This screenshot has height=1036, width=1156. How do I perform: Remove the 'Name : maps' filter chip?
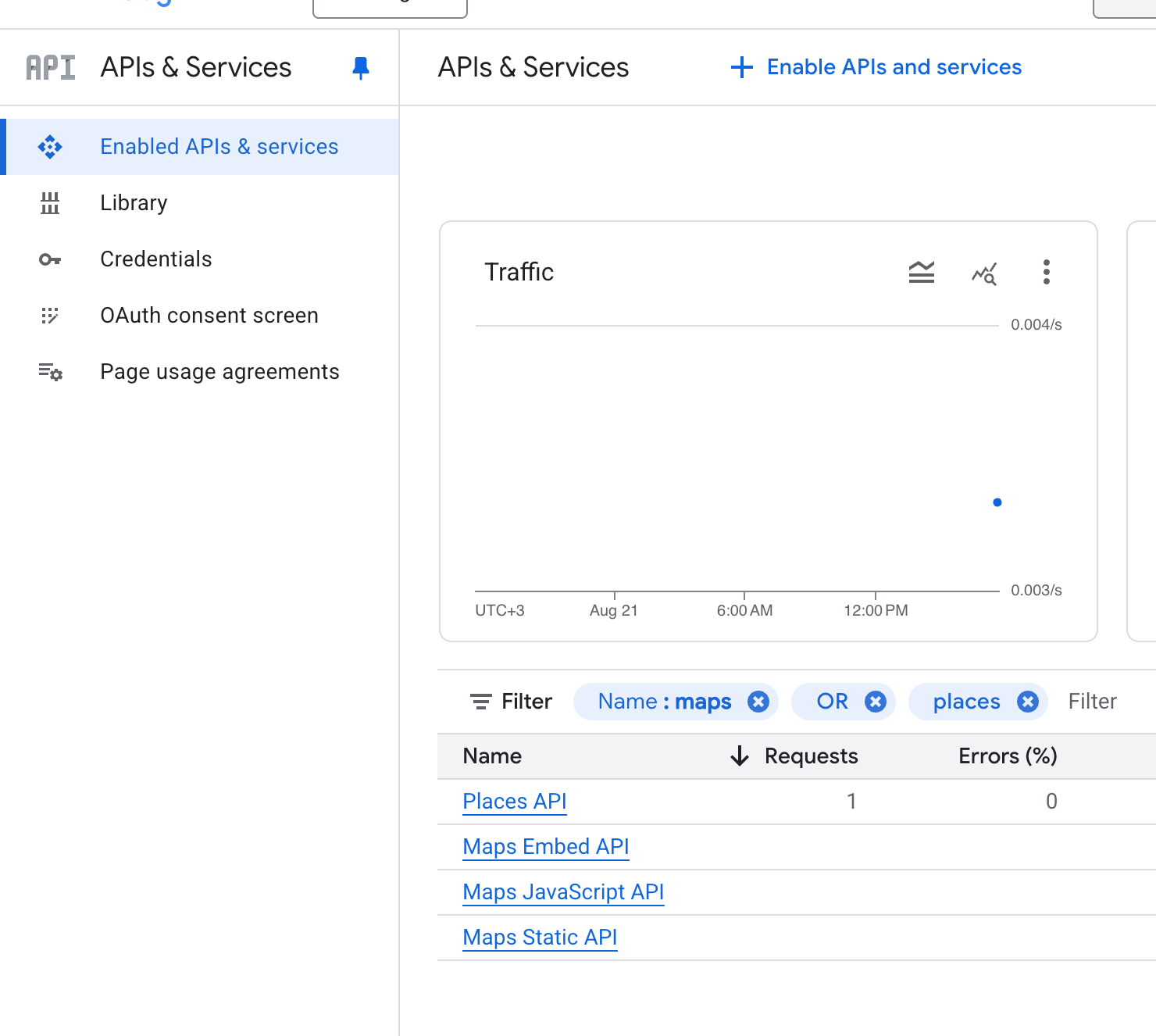point(758,702)
